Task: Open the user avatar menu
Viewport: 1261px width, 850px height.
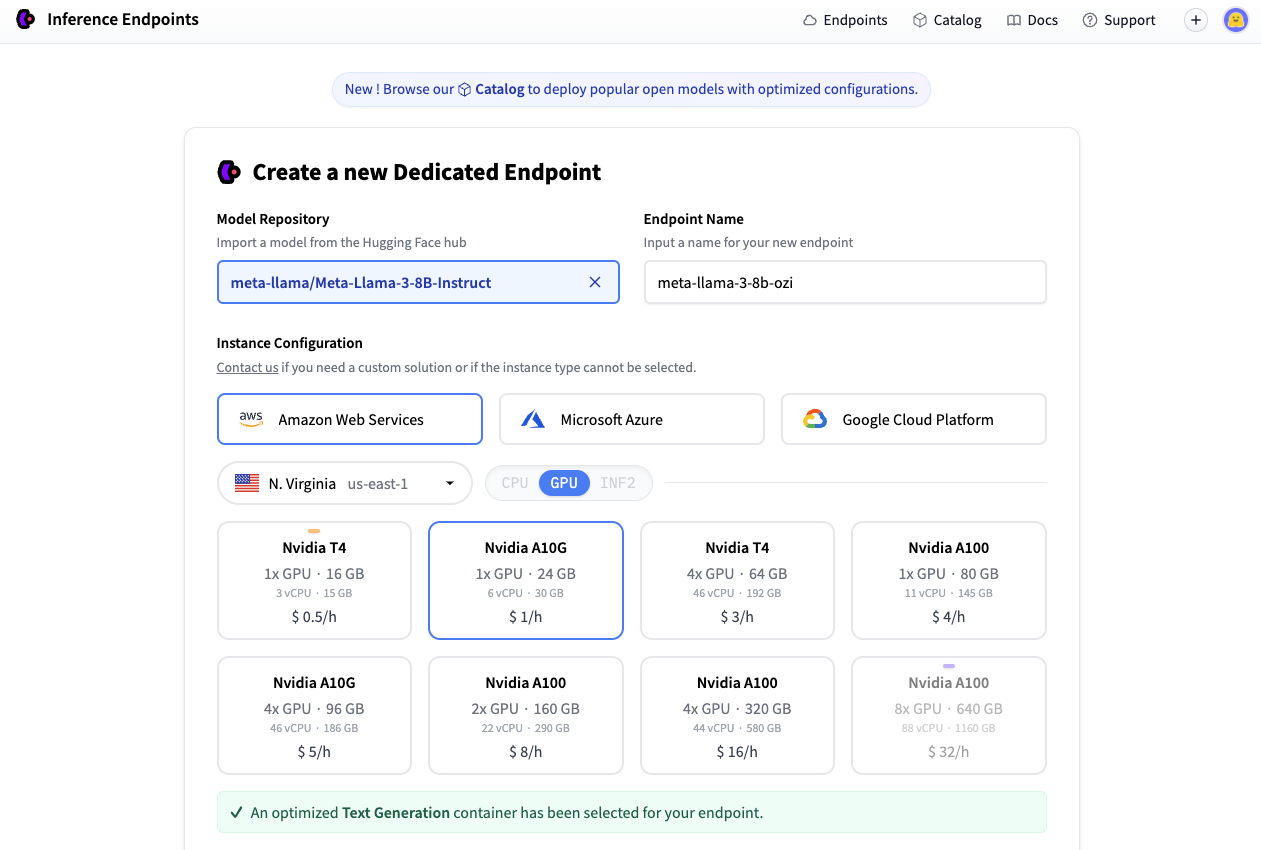Action: point(1236,20)
